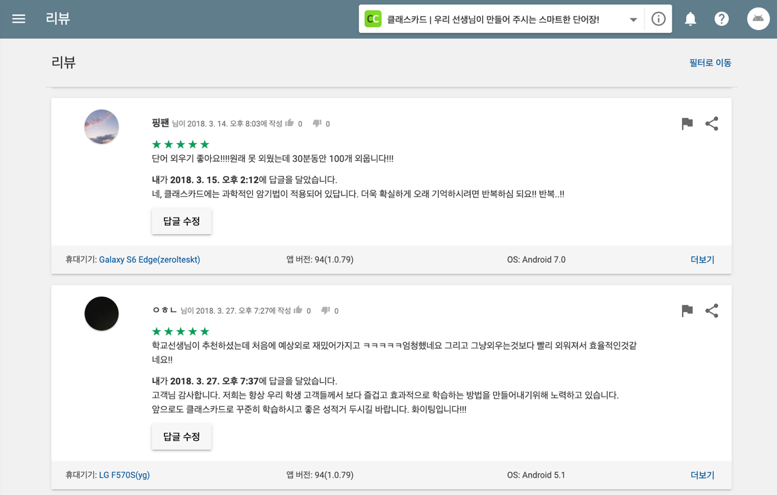This screenshot has width=777, height=495.
Task: Thumbs down the first review
Action: pos(317,123)
